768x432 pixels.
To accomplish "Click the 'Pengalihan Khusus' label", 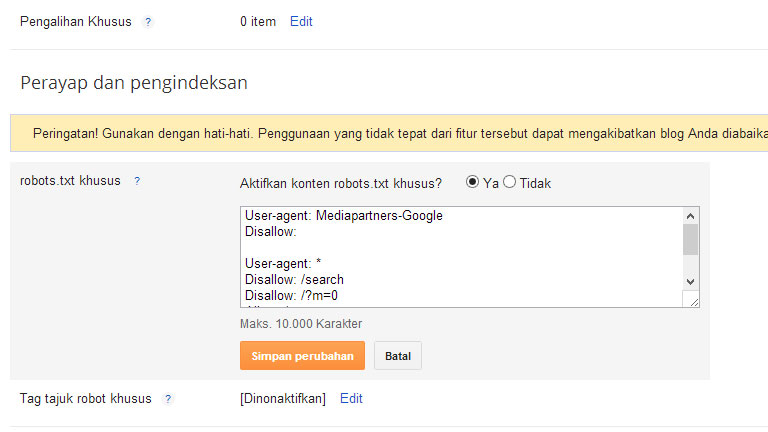I will pos(76,22).
